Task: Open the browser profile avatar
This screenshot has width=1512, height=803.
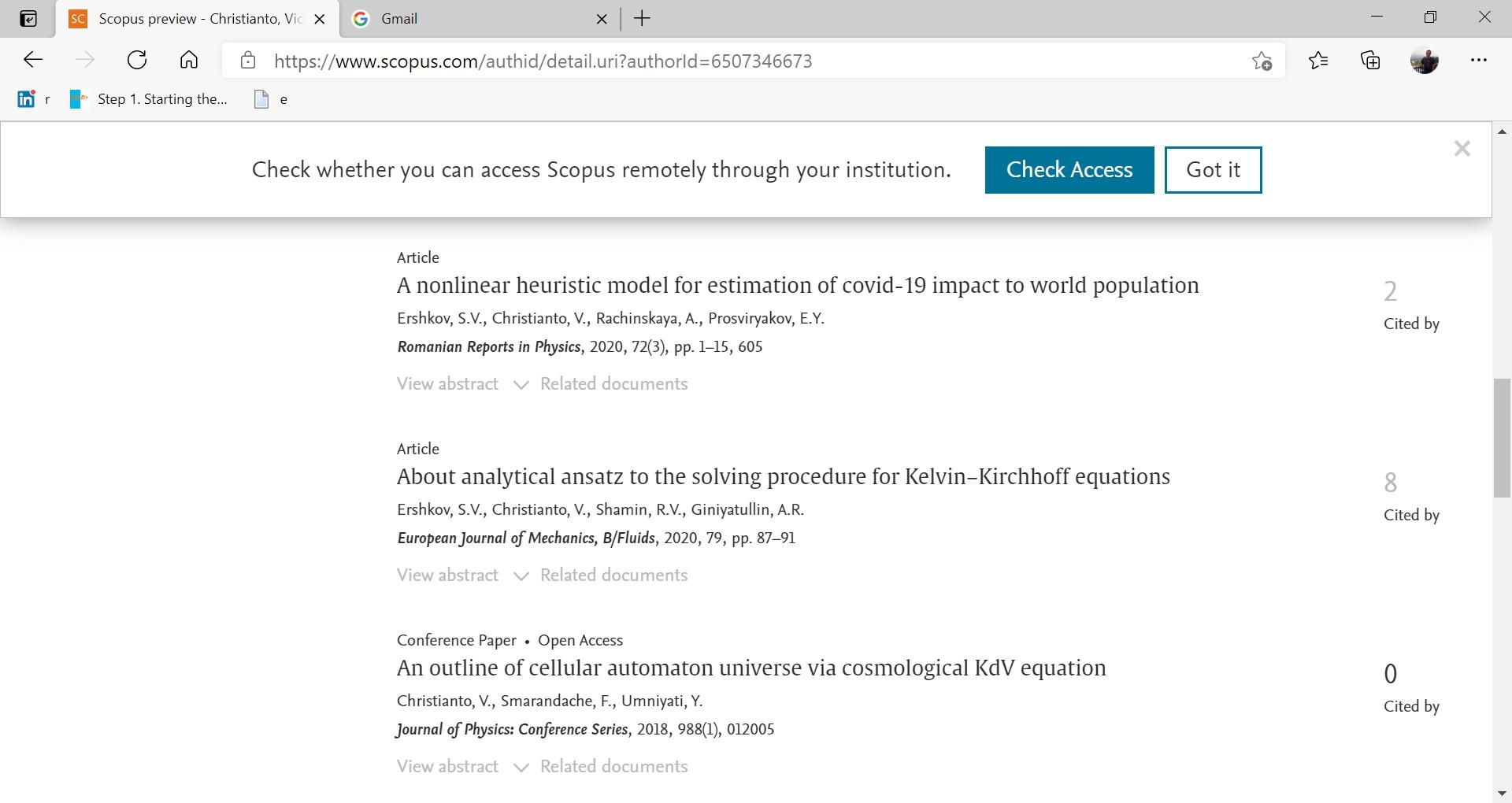Action: [x=1425, y=60]
